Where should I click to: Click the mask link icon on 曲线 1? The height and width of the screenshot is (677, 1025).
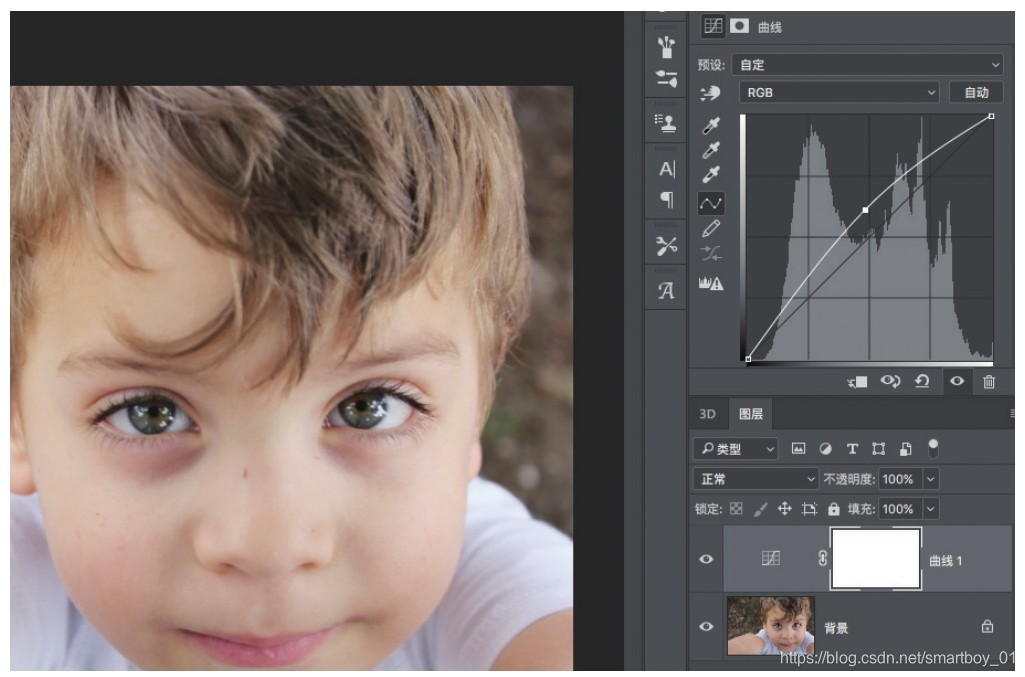(822, 558)
